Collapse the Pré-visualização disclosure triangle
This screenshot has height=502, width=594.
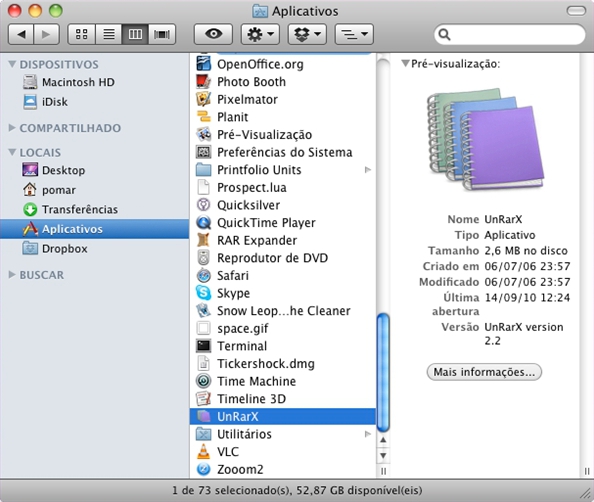[405, 63]
